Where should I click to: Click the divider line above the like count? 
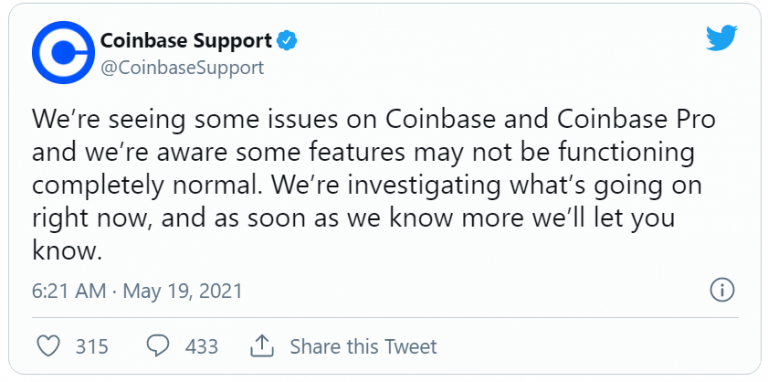coord(385,317)
